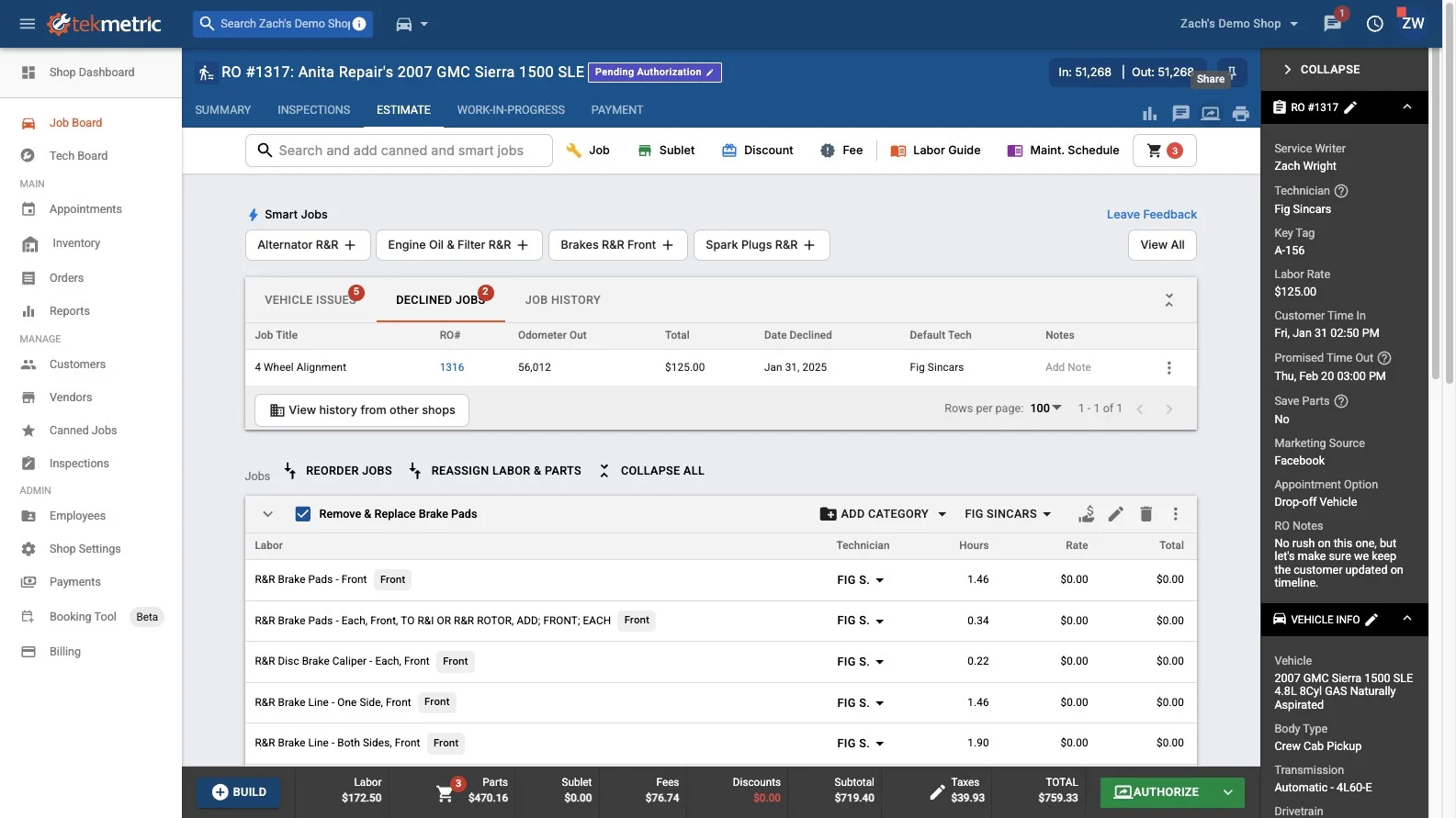Switch to the SUMMARY tab
Screen dimensions: 1456x818
click(x=222, y=110)
